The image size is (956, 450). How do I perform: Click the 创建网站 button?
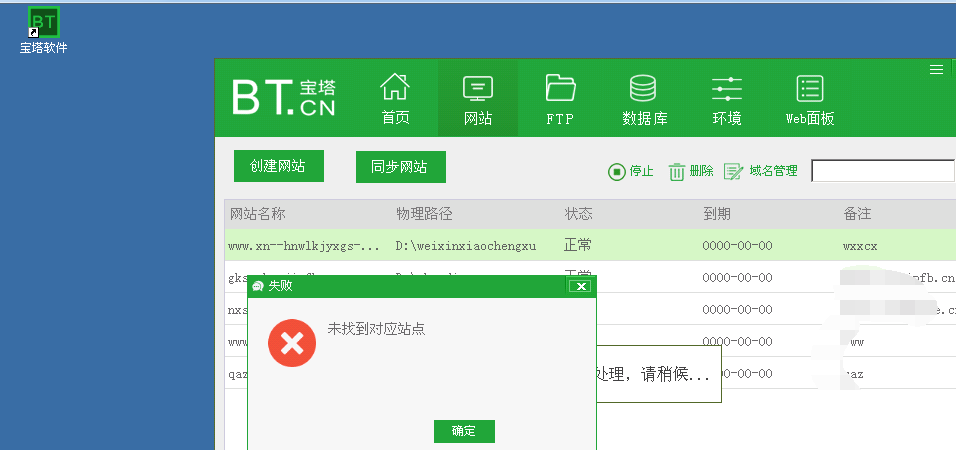(x=279, y=166)
